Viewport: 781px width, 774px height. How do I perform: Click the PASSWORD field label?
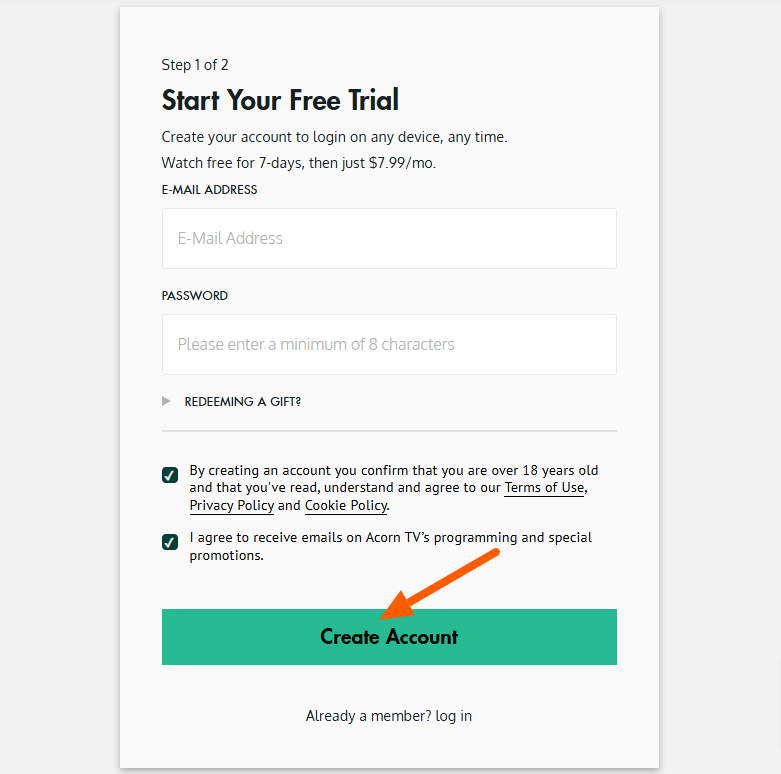pos(194,296)
